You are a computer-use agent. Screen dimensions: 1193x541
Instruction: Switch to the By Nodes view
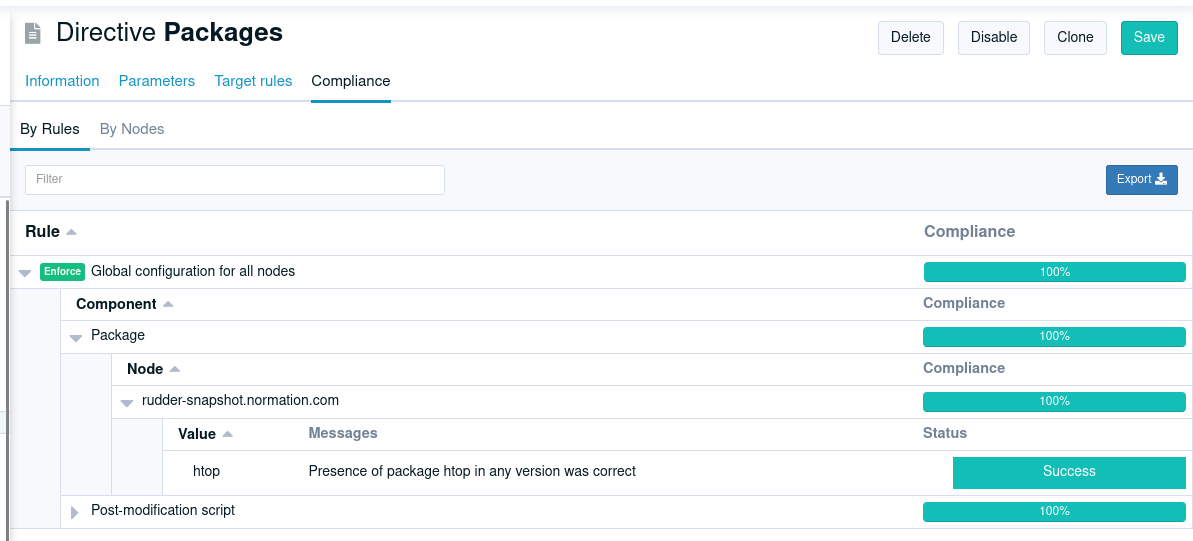pyautogui.click(x=132, y=129)
